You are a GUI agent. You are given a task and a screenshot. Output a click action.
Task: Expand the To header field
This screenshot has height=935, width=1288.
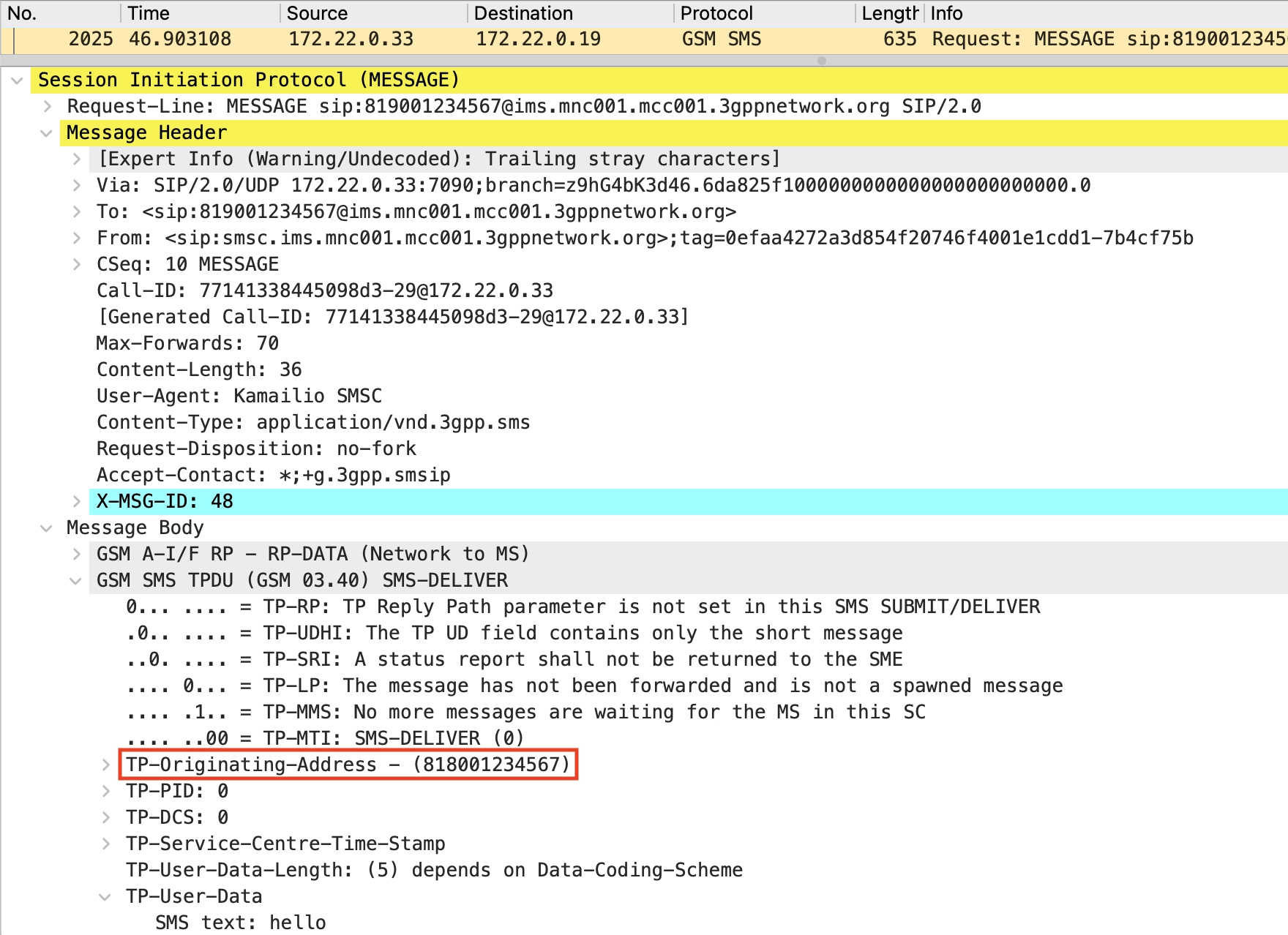[77, 212]
